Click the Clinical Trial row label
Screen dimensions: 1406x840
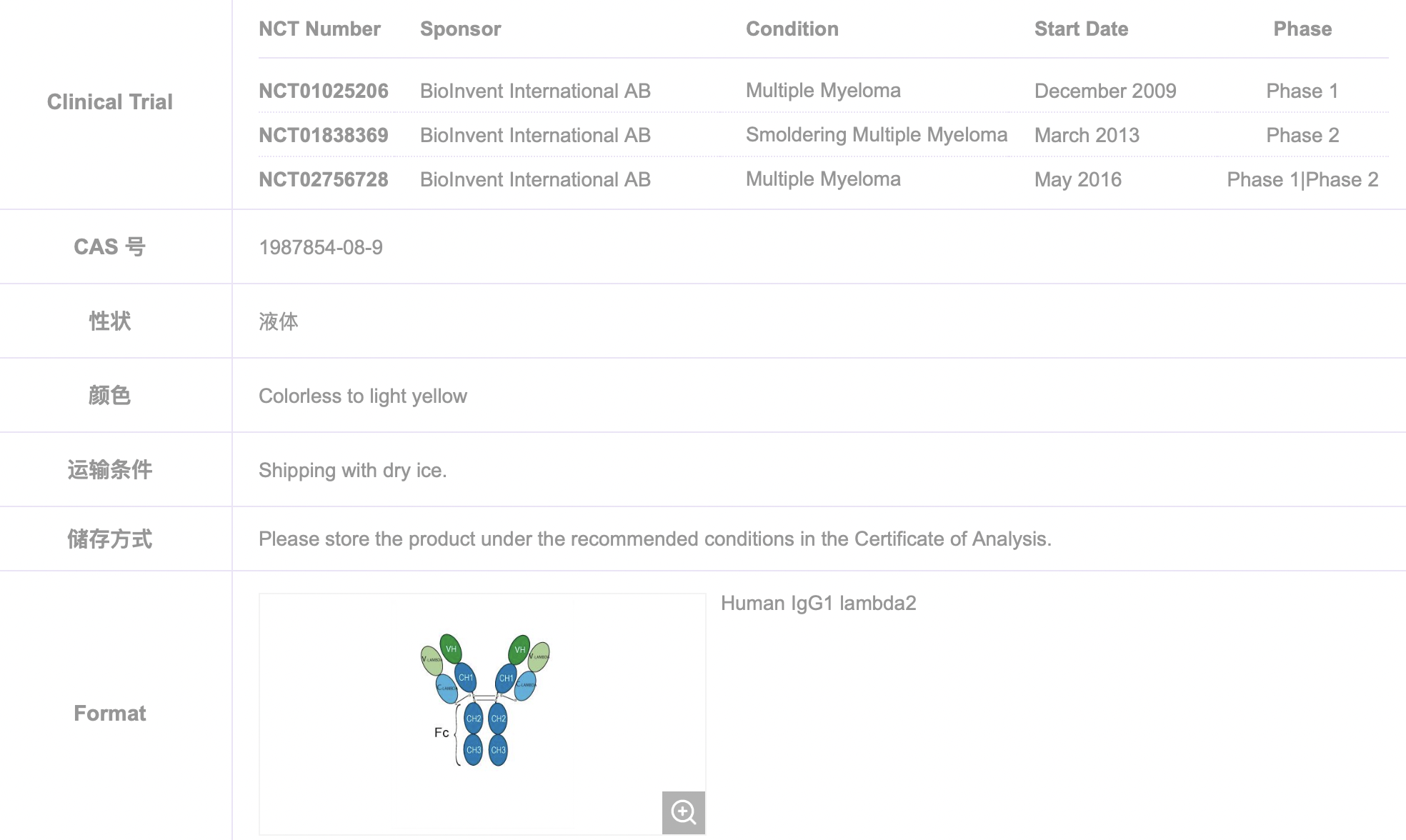109,101
